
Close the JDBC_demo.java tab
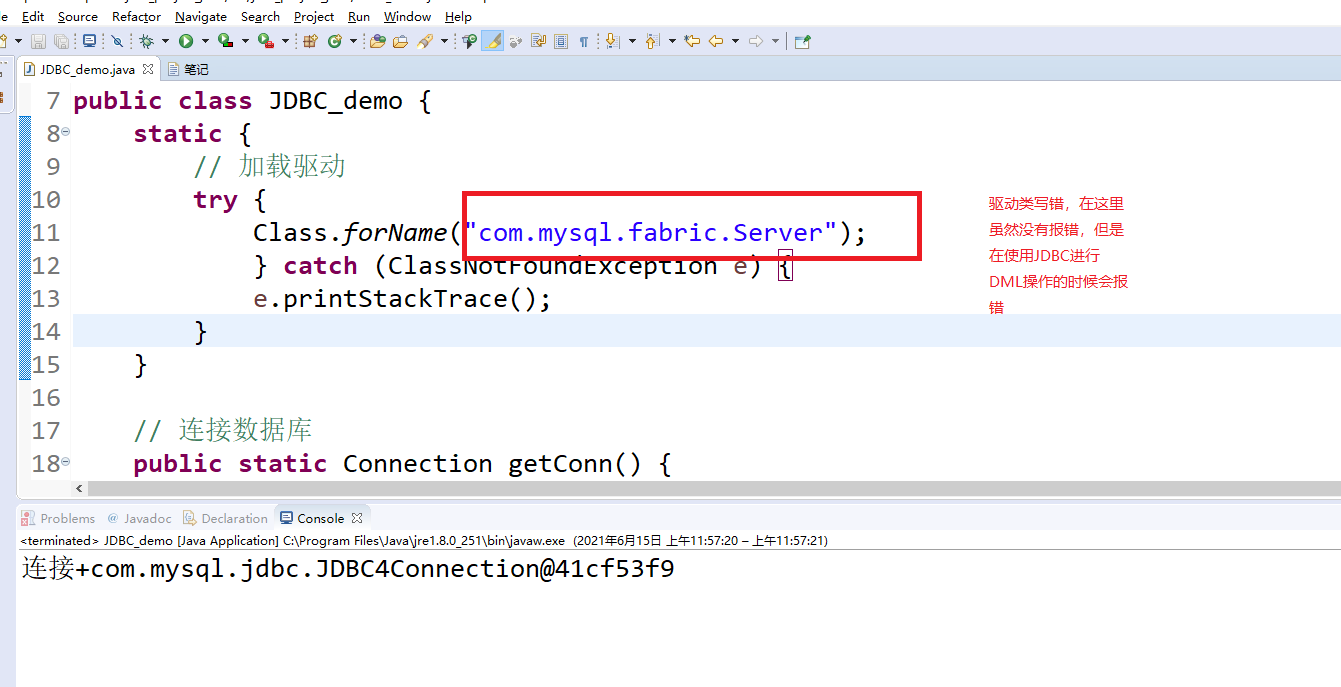point(149,70)
